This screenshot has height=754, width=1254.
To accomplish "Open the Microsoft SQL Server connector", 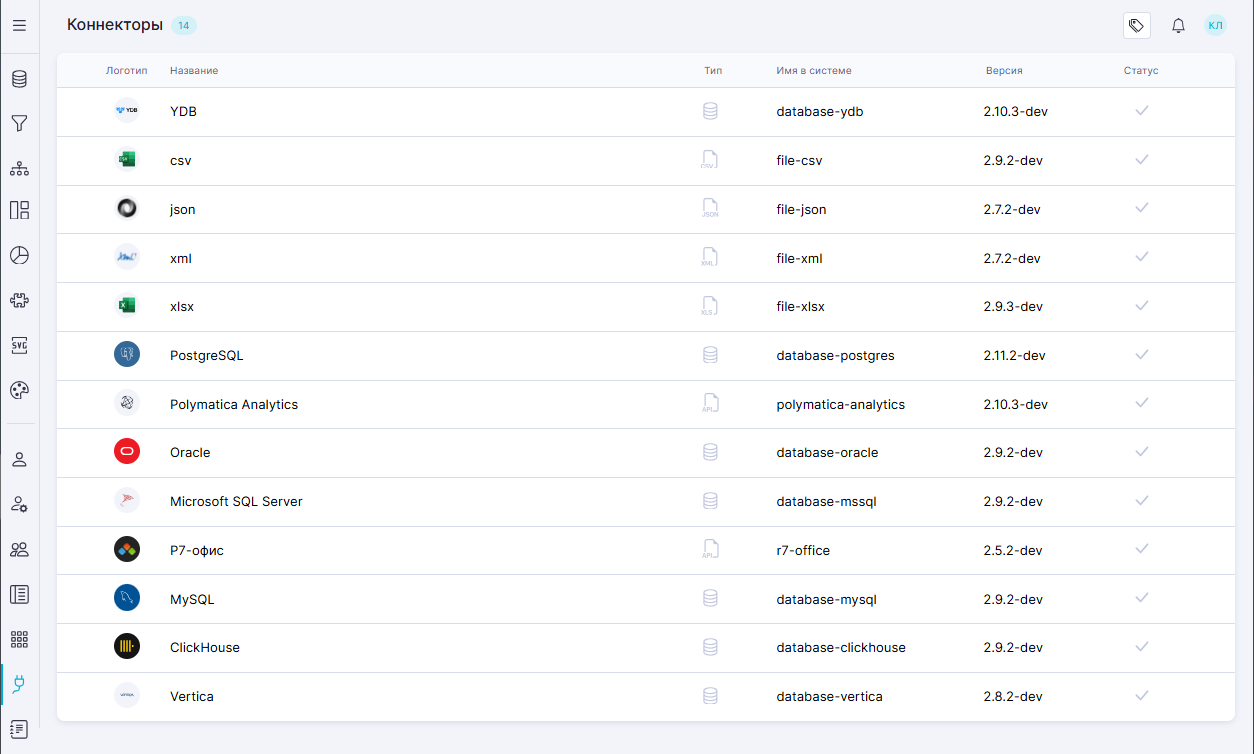I will [x=236, y=502].
